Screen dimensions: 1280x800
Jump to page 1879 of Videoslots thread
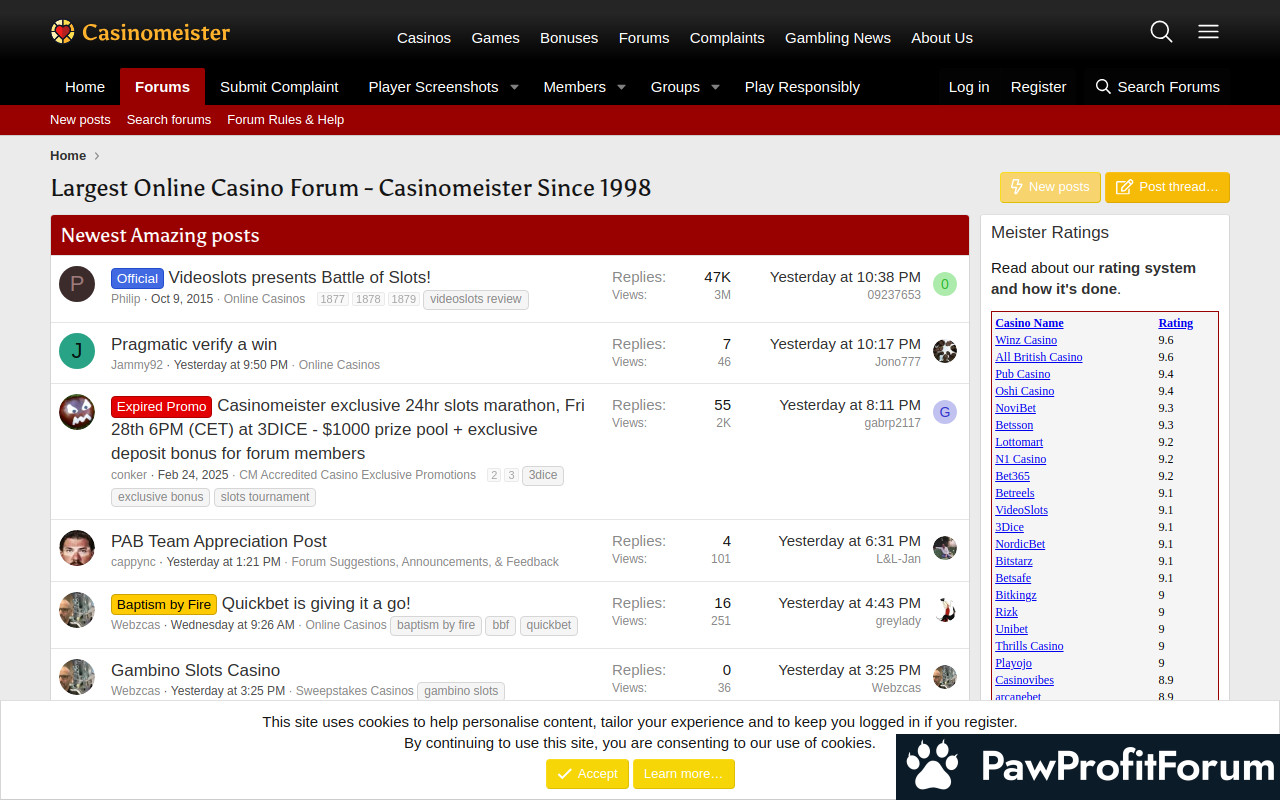click(404, 299)
